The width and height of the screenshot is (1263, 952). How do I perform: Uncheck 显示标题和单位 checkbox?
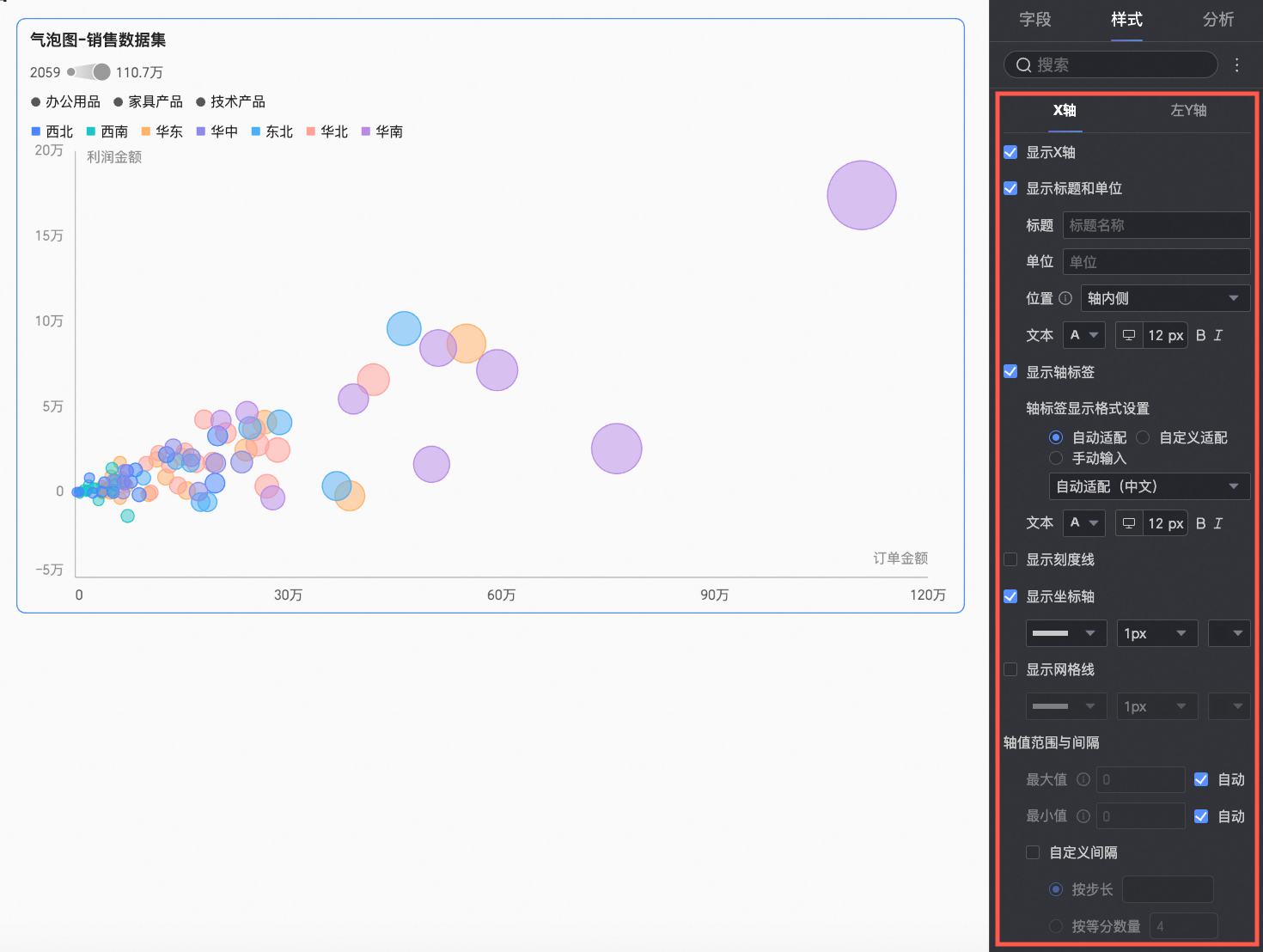pos(1010,188)
